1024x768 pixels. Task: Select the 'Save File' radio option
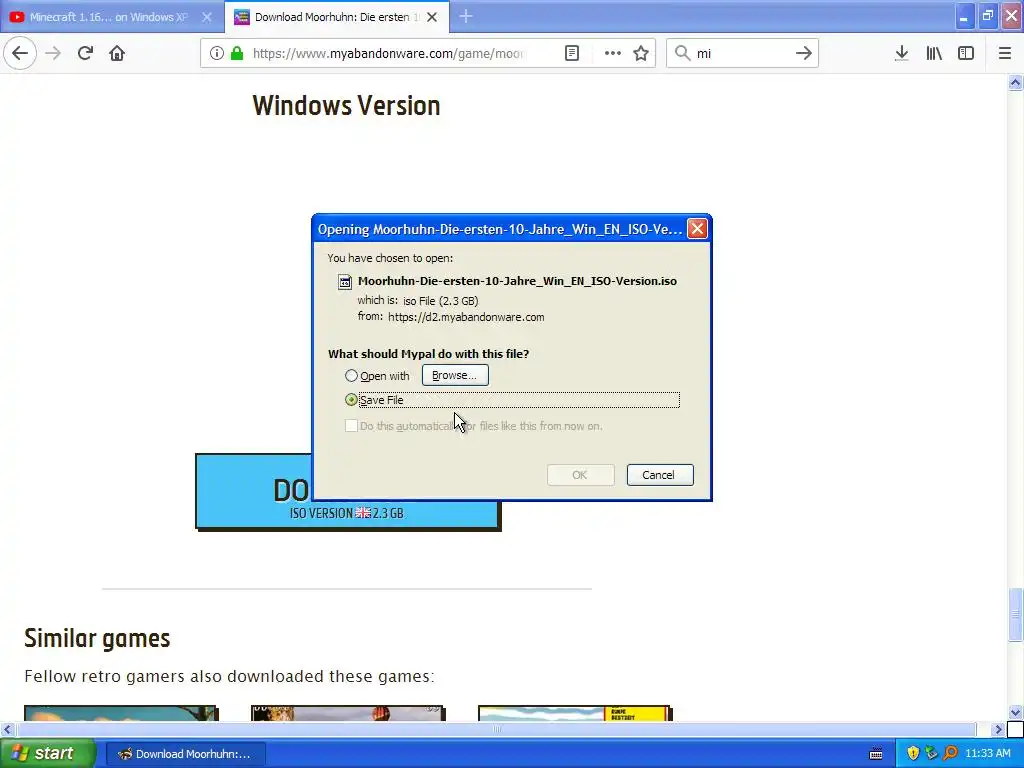tap(351, 400)
